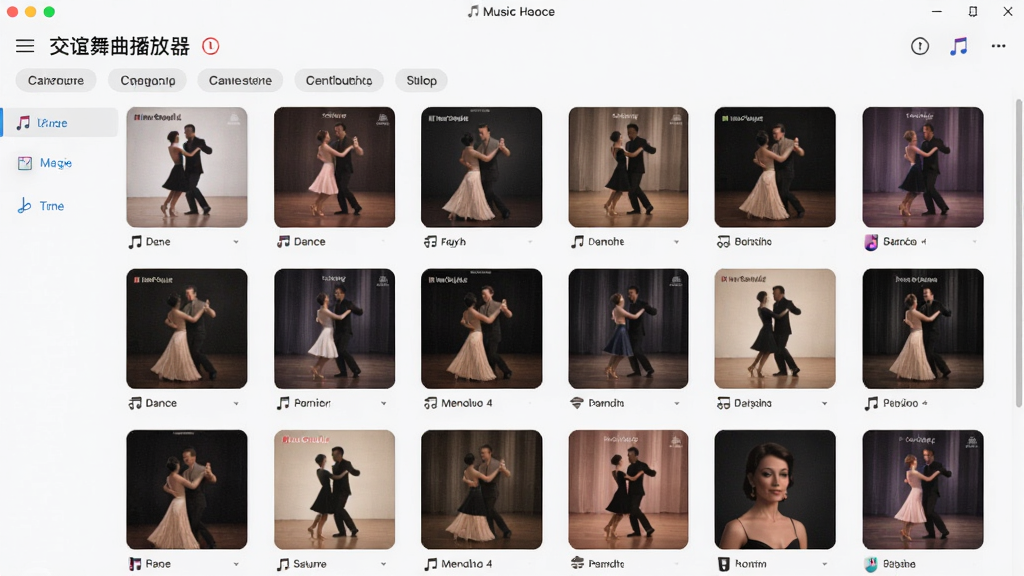
Task: Open the dropdown arrow beside Salurre
Action: point(383,564)
